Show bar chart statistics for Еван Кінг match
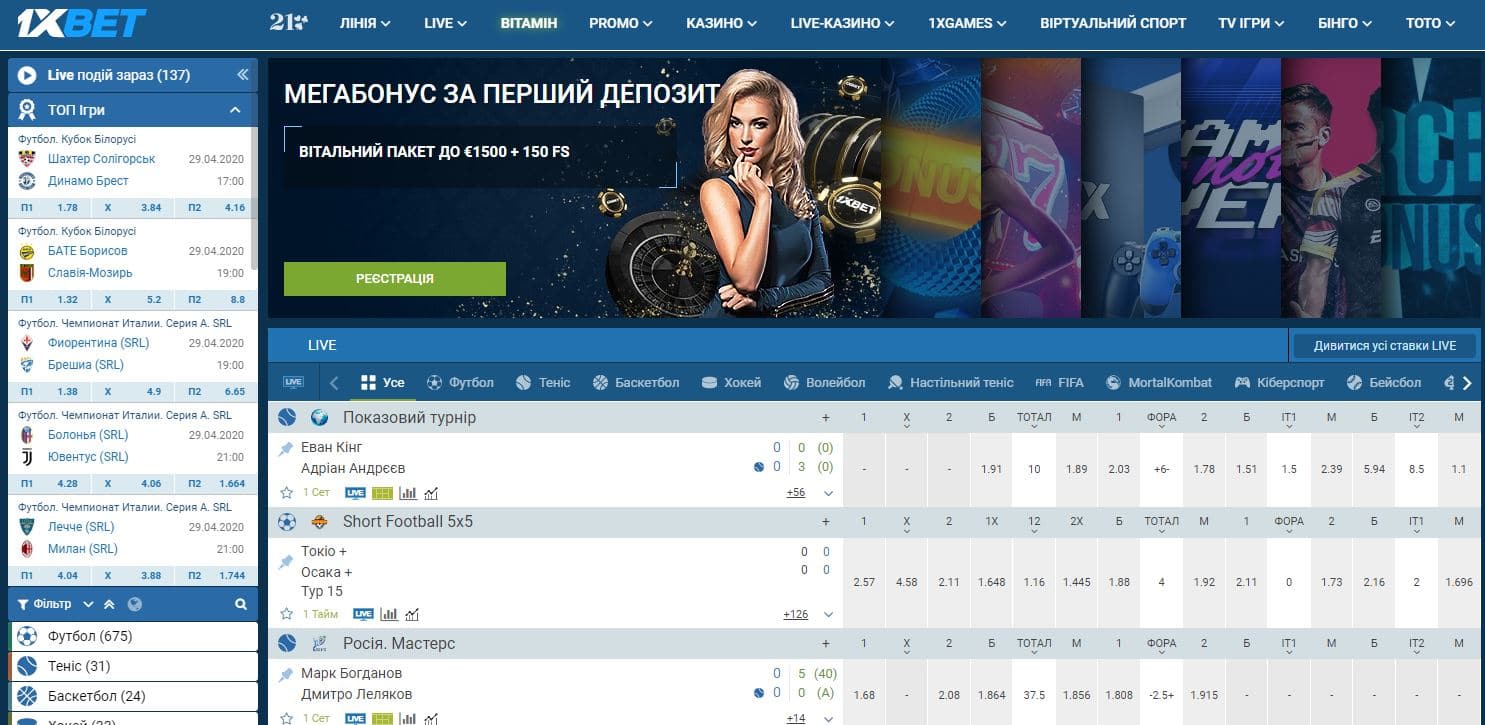Image resolution: width=1485 pixels, height=725 pixels. 408,493
